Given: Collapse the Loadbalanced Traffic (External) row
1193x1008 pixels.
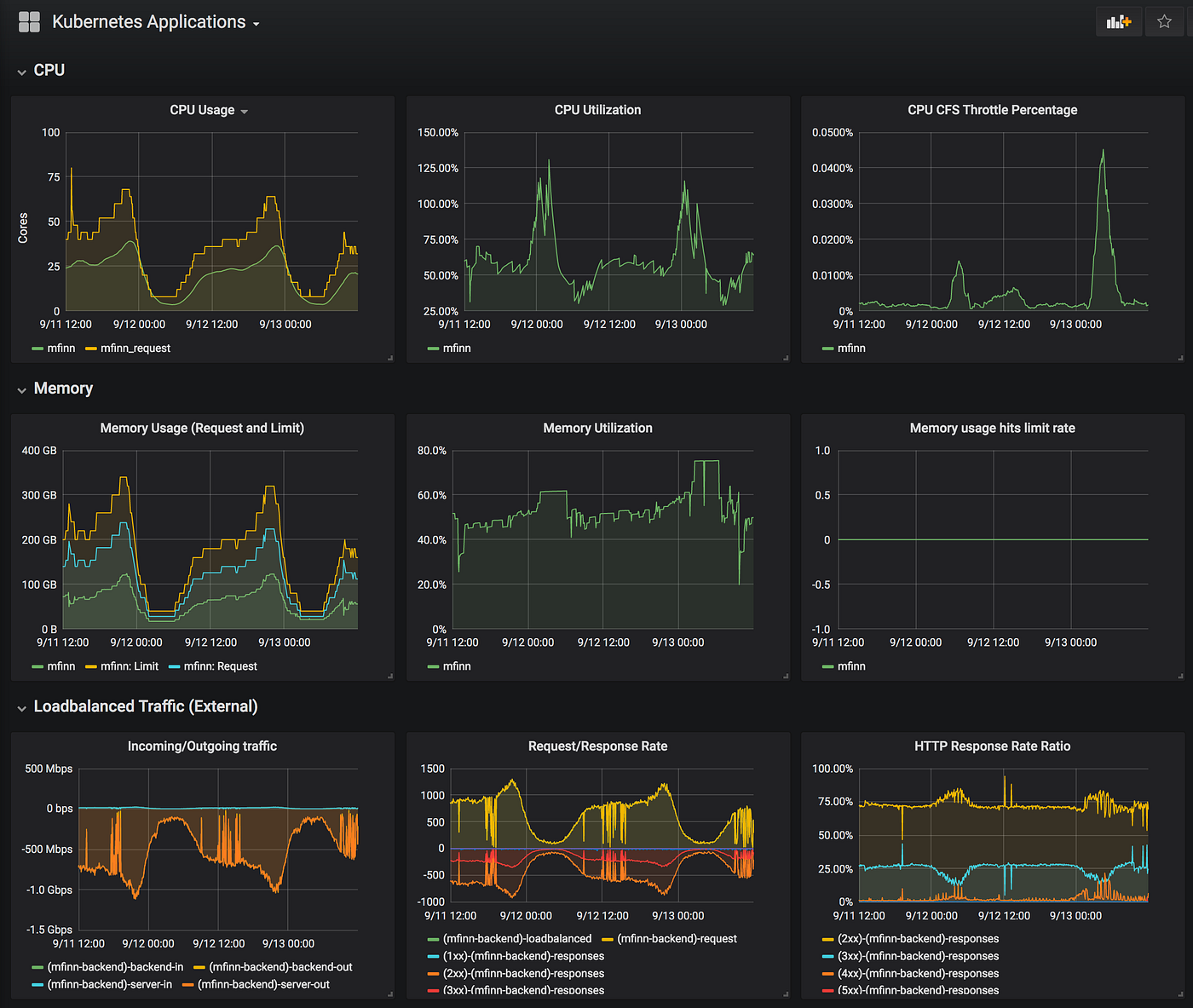Looking at the screenshot, I should (x=136, y=706).
